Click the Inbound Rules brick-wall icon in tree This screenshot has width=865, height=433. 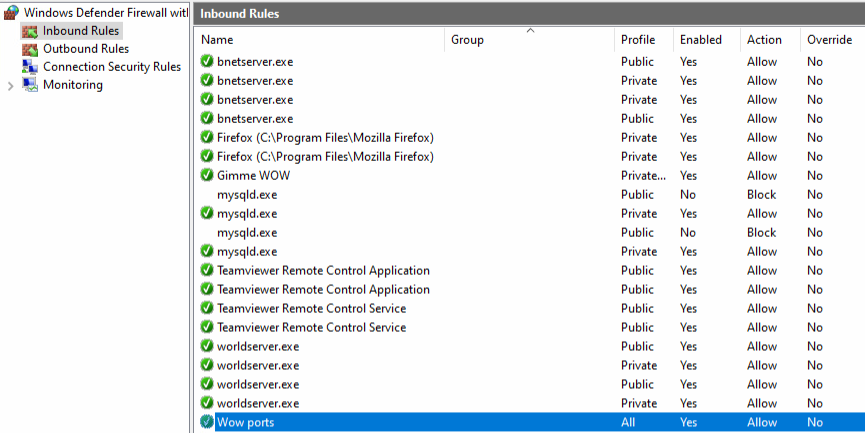pyautogui.click(x=30, y=31)
